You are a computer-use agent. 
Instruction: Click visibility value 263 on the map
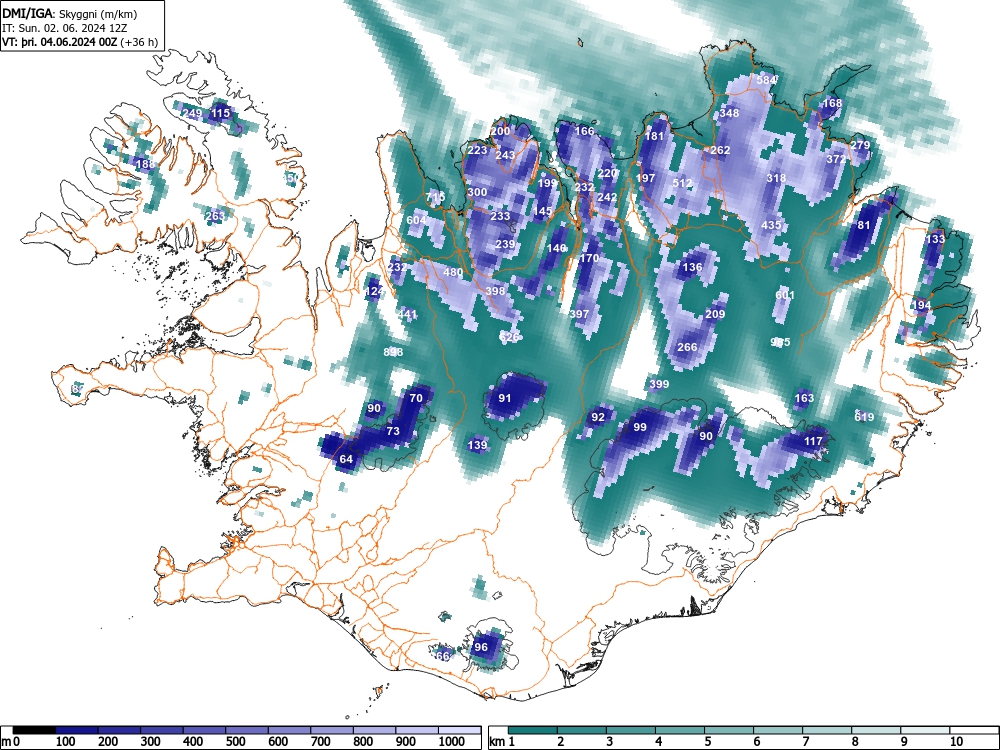215,216
